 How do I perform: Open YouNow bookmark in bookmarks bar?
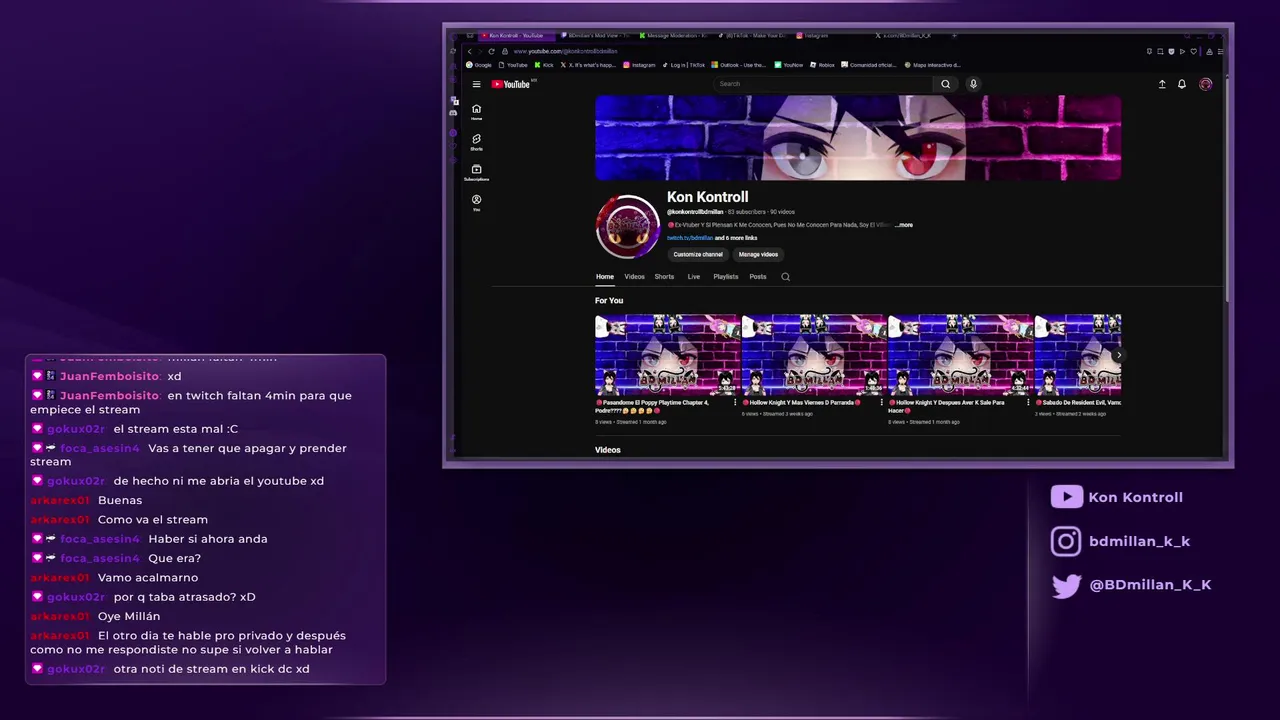point(789,65)
